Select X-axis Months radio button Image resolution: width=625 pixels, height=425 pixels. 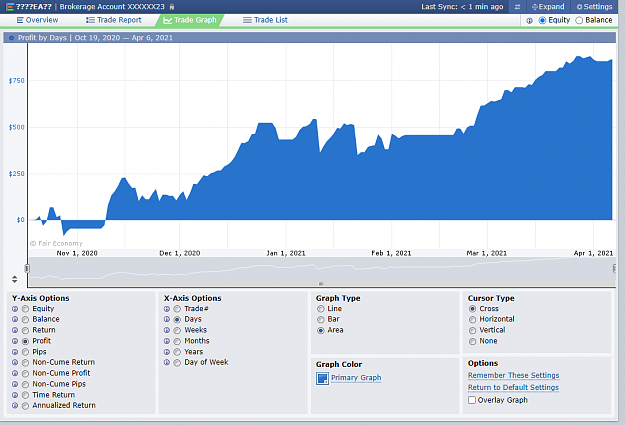(177, 341)
